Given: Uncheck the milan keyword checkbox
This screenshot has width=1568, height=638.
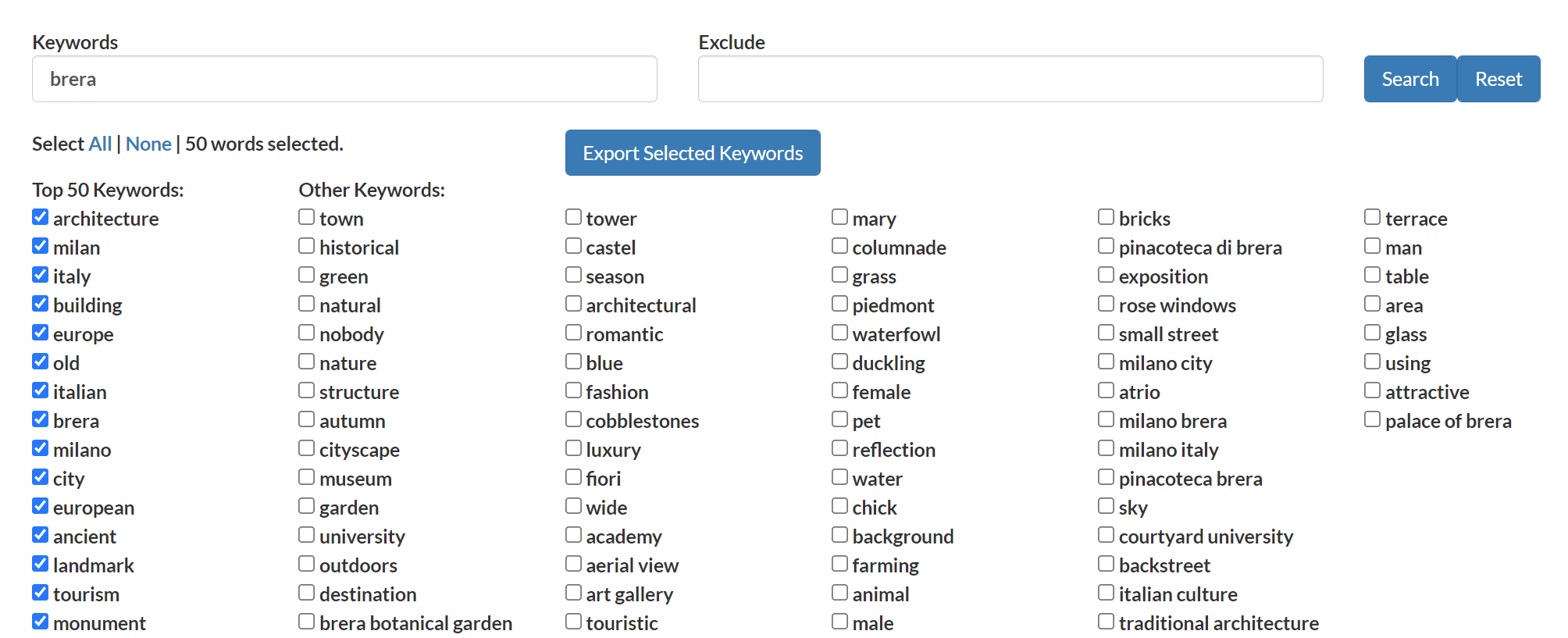Looking at the screenshot, I should coord(41,246).
